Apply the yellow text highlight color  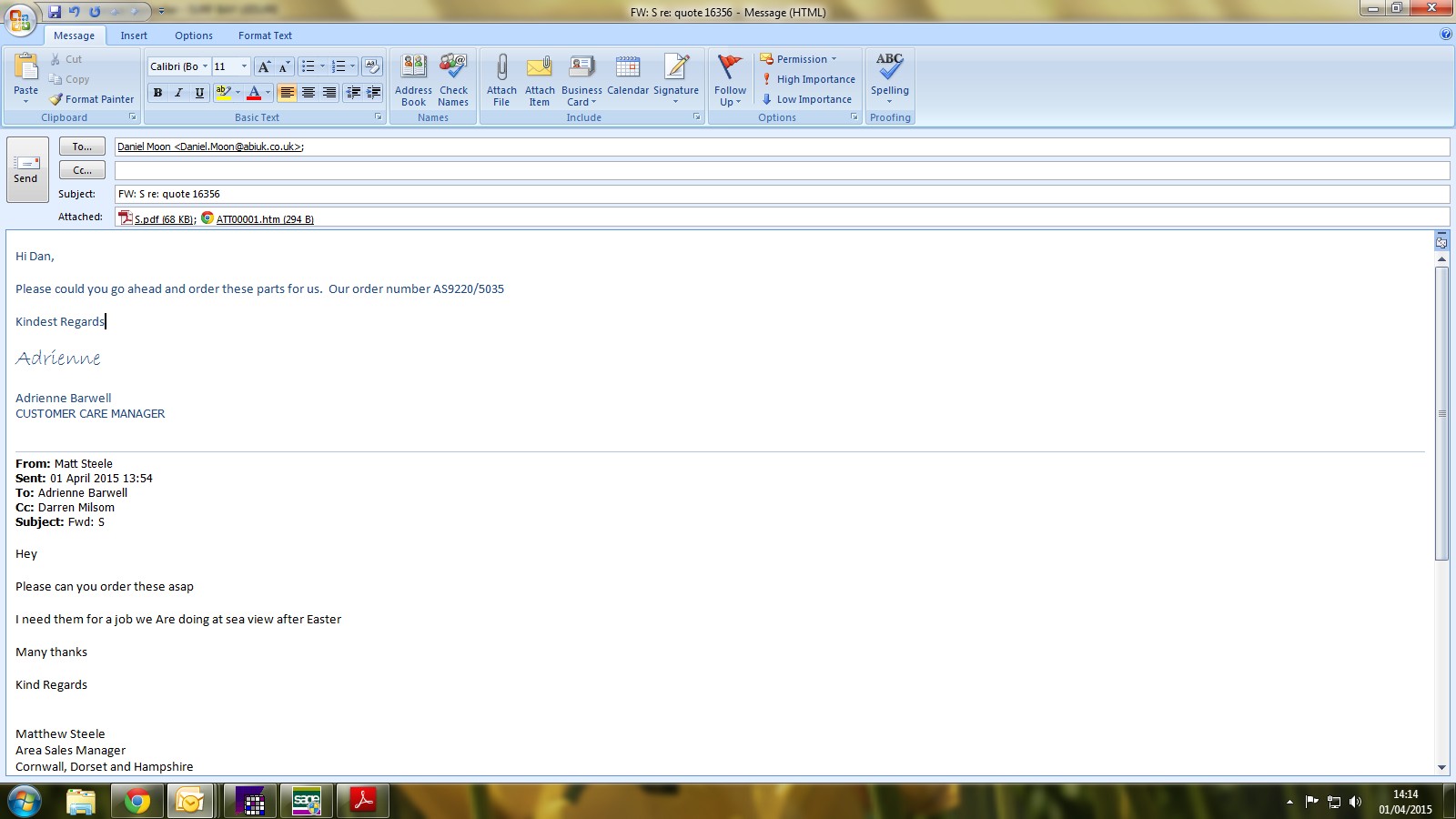point(223,93)
